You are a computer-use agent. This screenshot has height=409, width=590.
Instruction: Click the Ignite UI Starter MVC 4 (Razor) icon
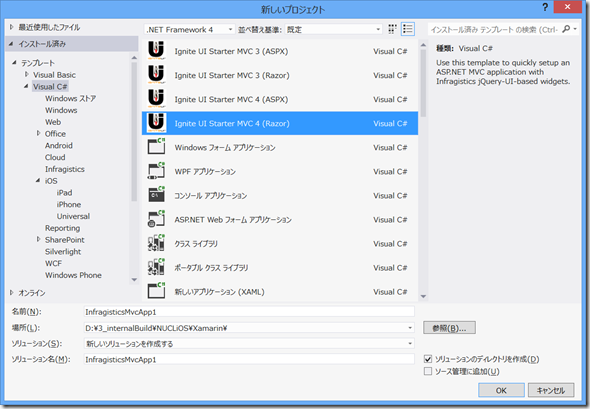(x=156, y=123)
